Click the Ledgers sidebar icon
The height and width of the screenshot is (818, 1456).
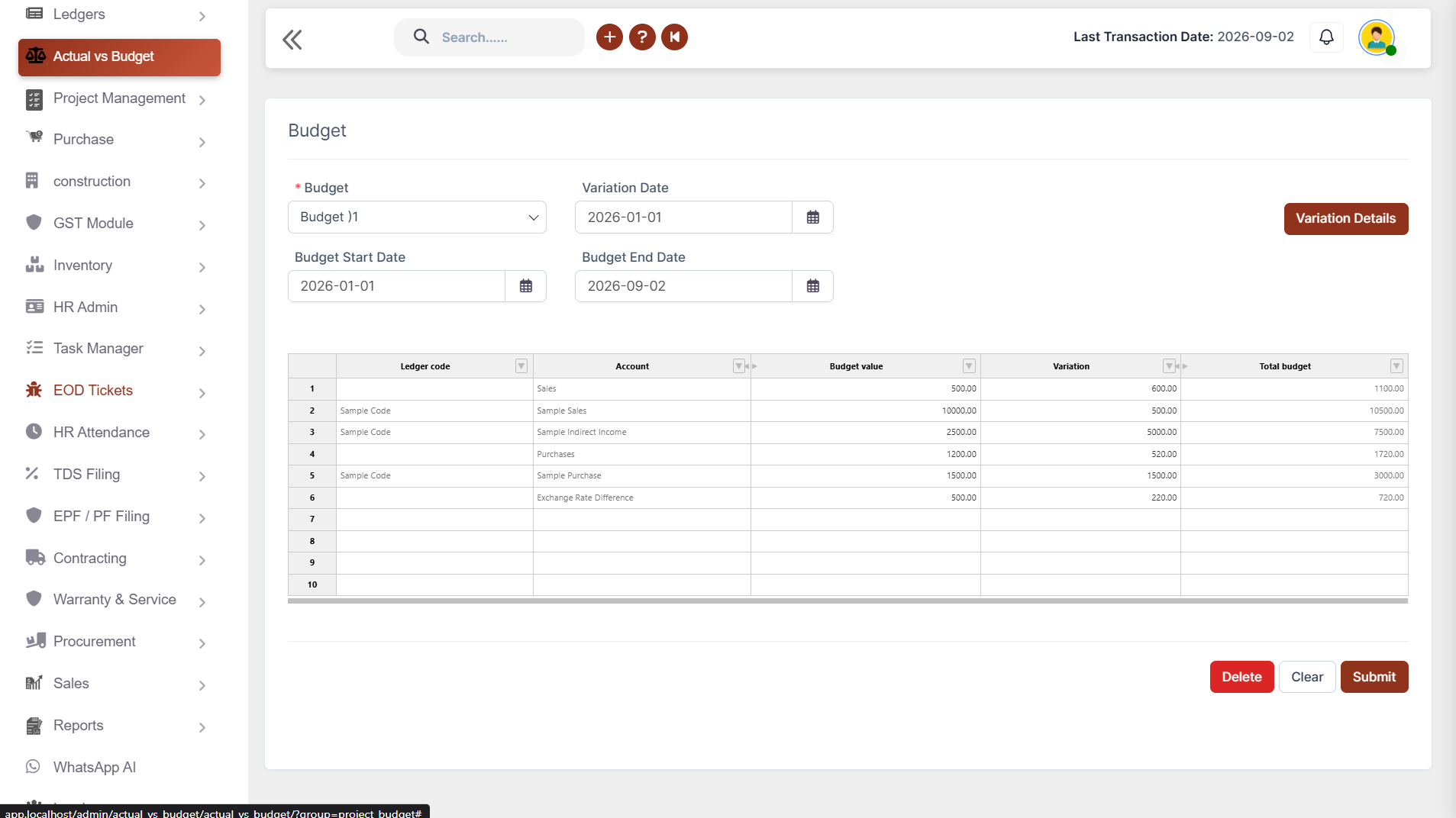point(34,14)
